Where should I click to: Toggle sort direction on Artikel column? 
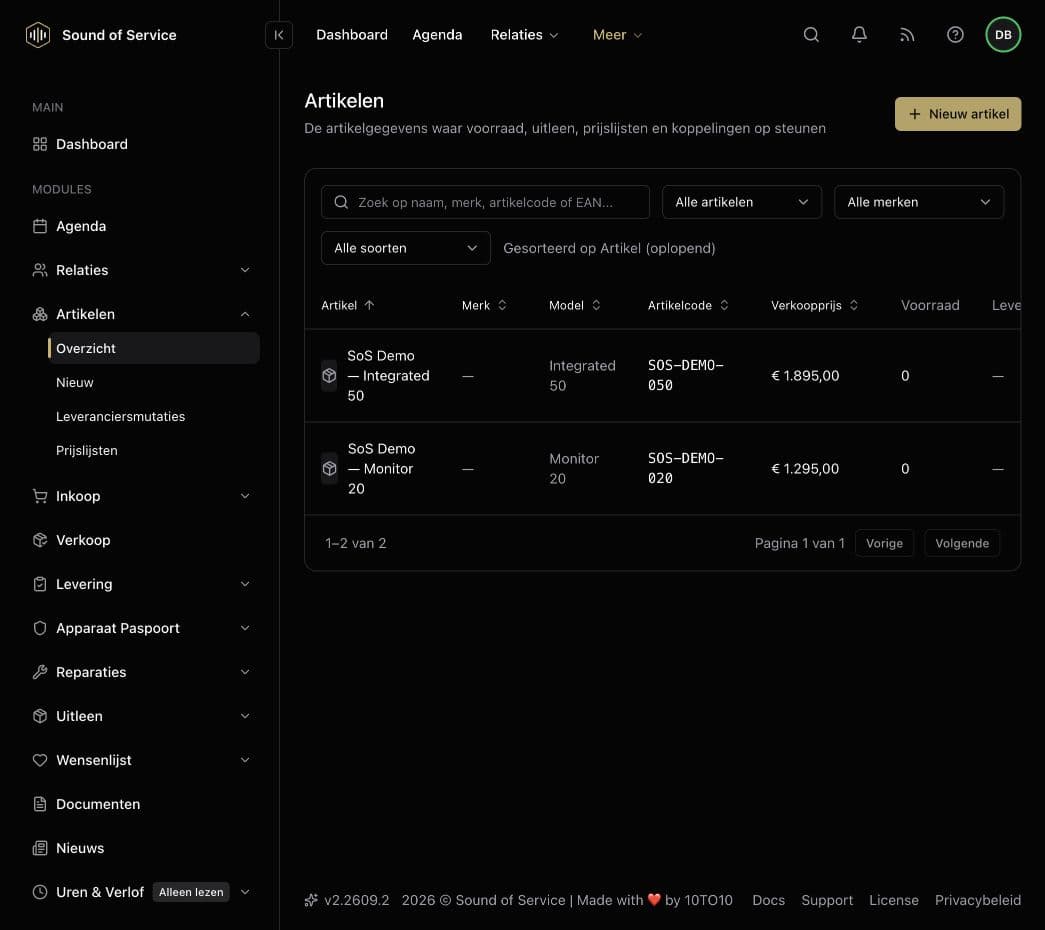348,305
